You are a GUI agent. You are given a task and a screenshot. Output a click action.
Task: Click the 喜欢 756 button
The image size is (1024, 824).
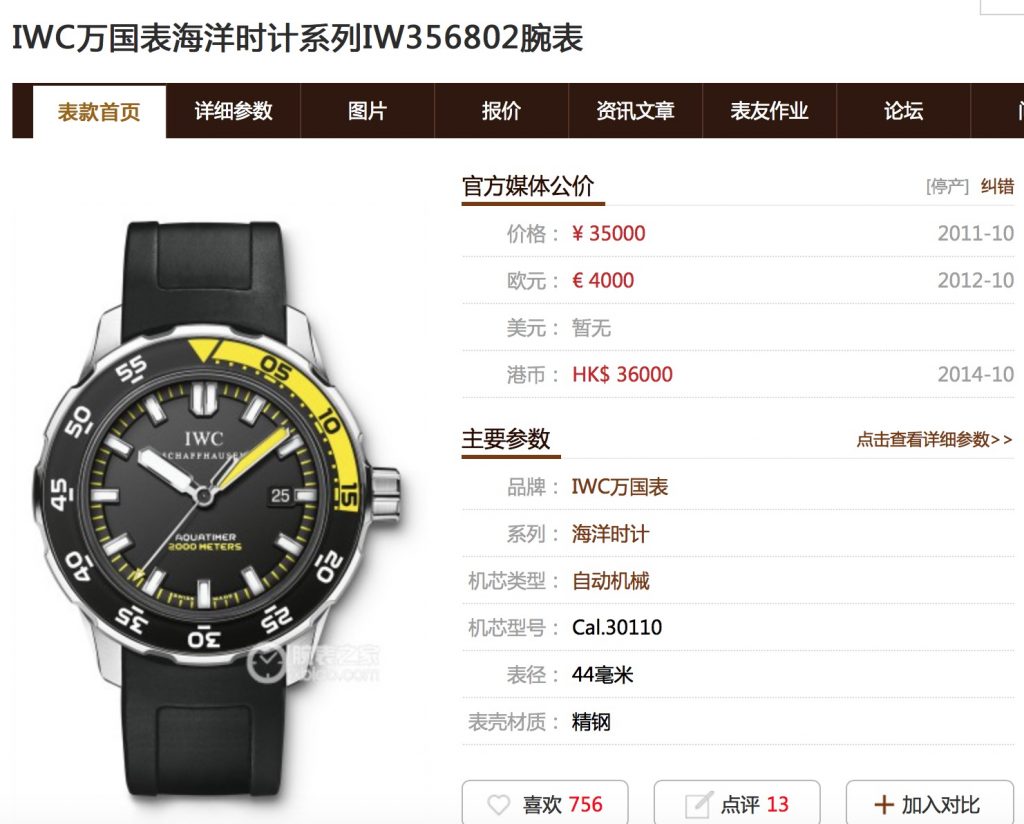pos(545,803)
